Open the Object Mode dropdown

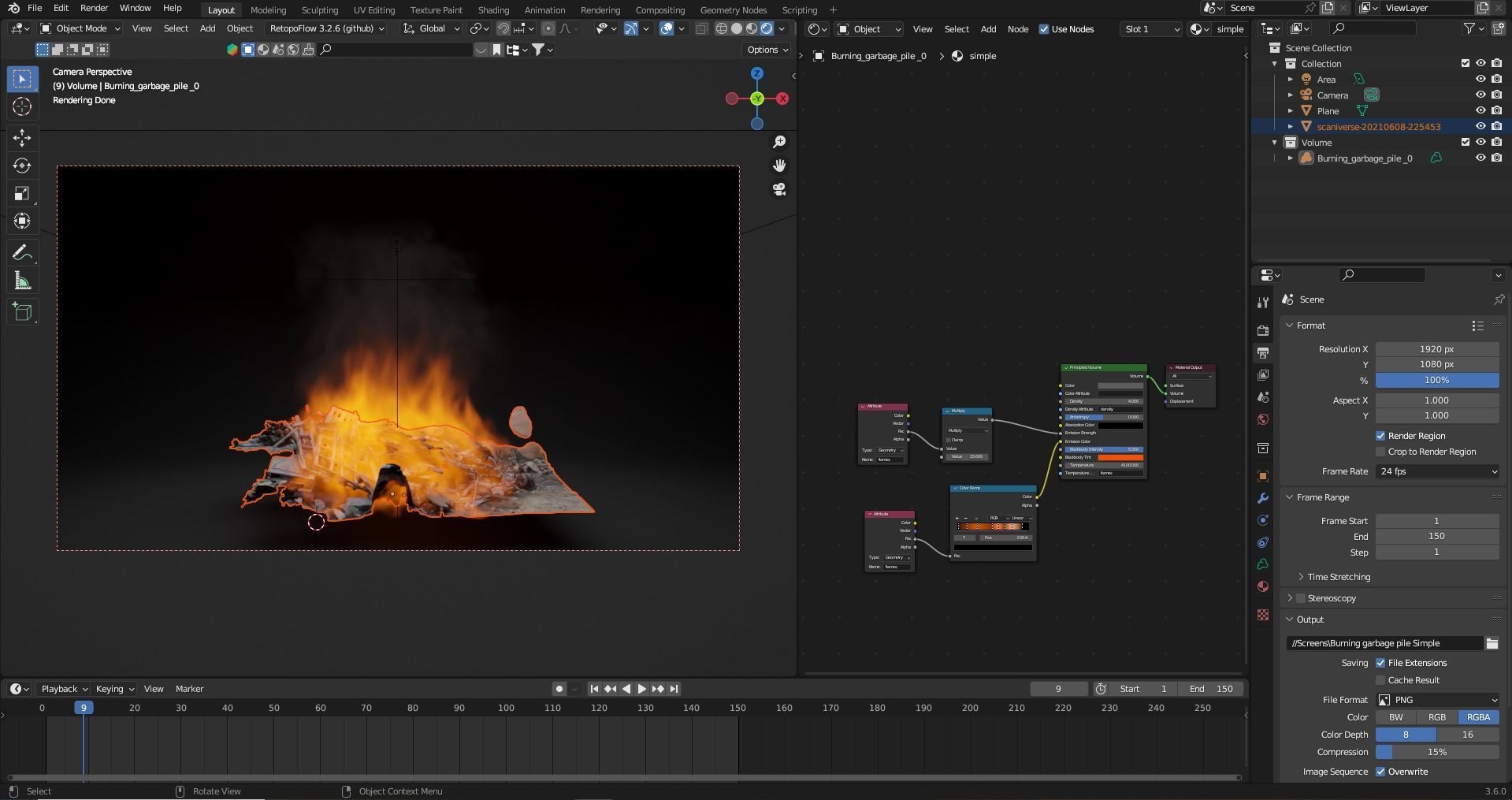click(x=81, y=28)
